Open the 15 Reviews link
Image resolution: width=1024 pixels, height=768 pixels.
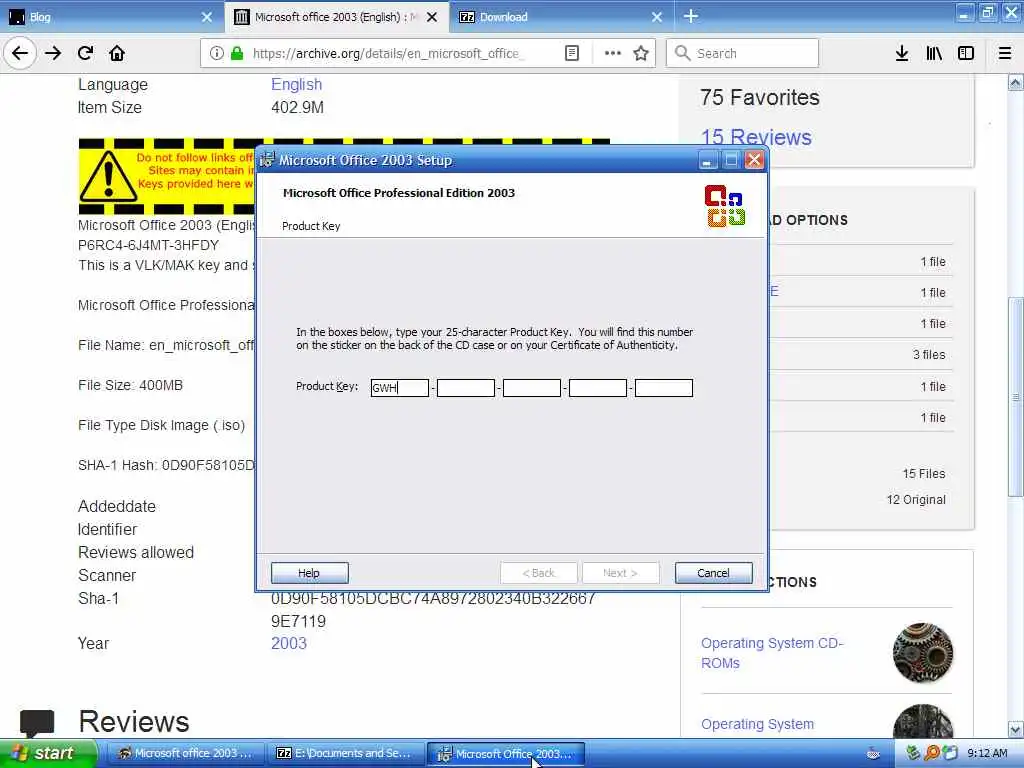[x=756, y=137]
